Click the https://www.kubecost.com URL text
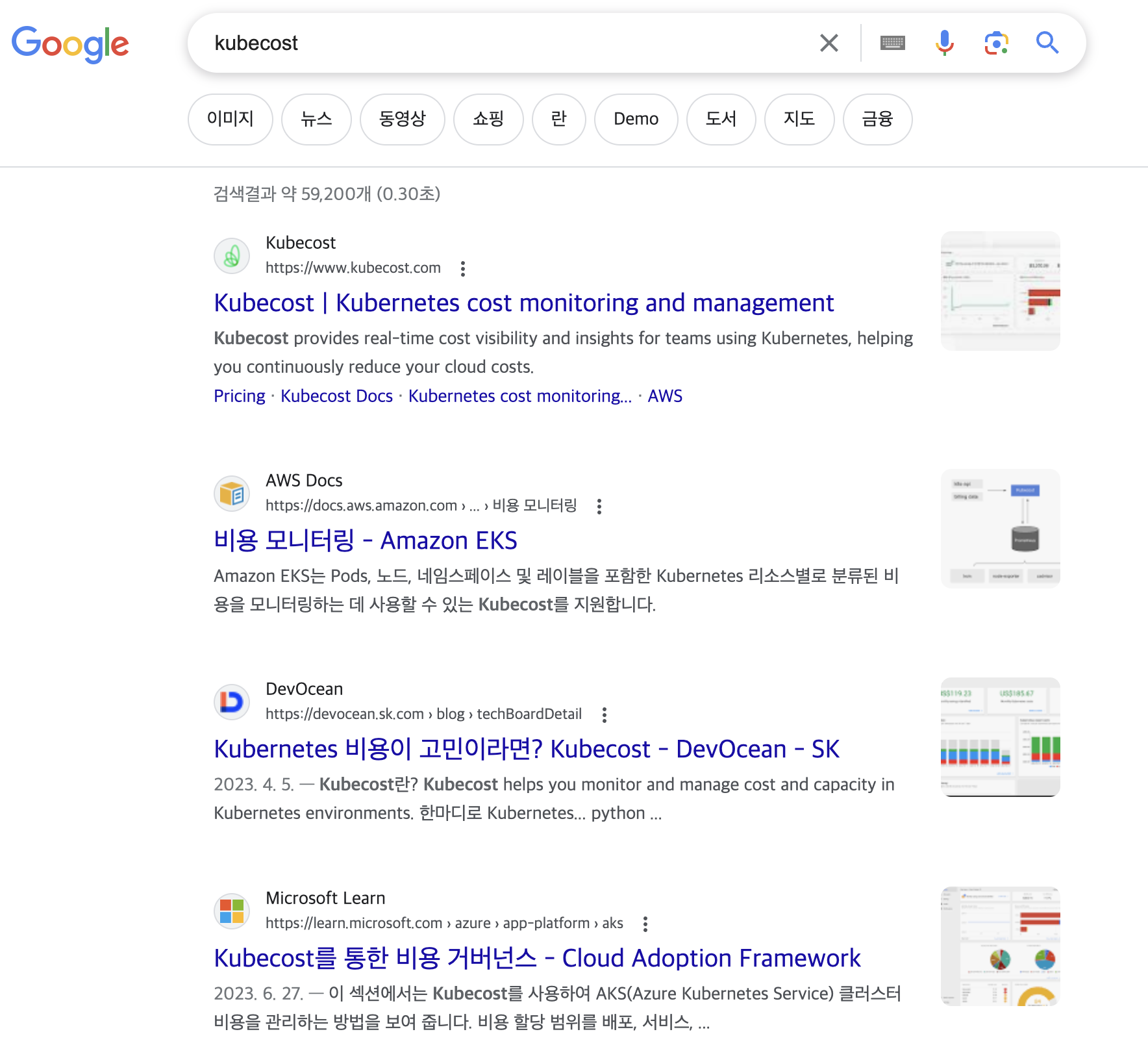The image size is (1148, 1047). tap(353, 268)
